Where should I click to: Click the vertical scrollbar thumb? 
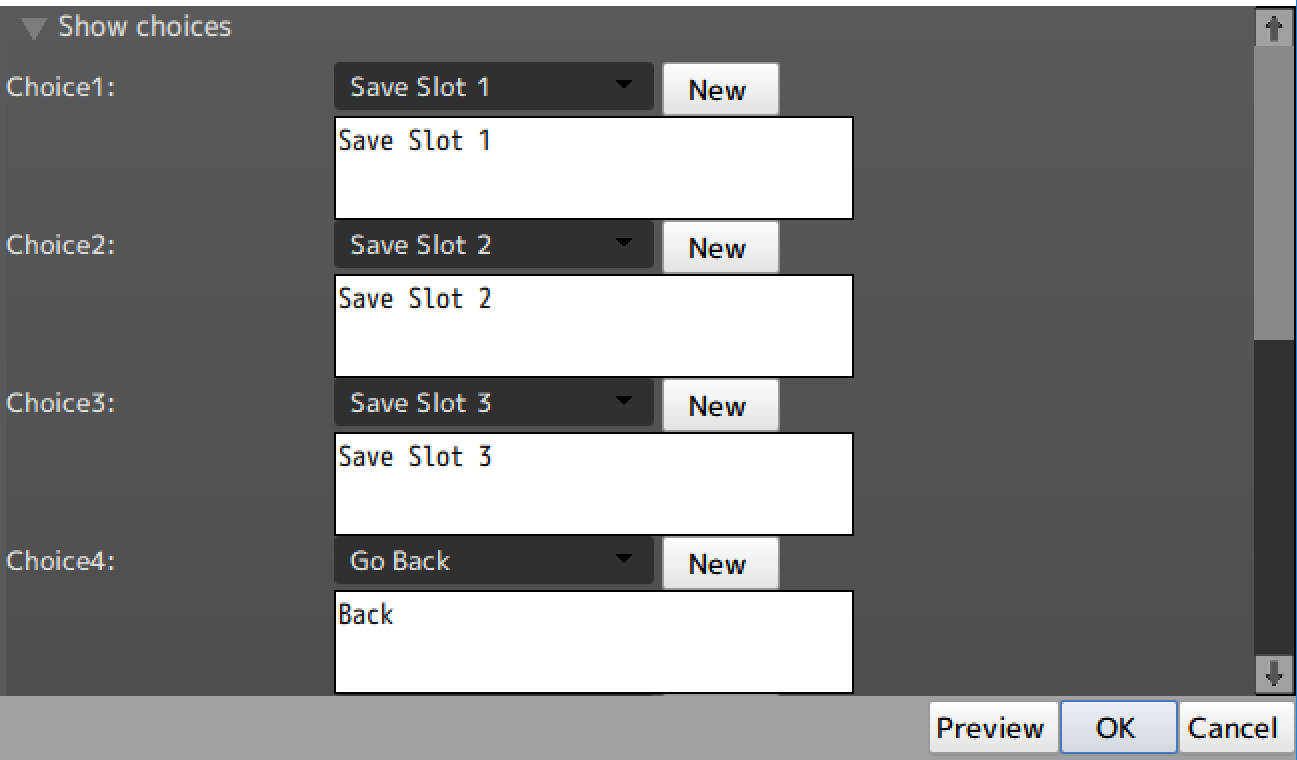[1273, 190]
